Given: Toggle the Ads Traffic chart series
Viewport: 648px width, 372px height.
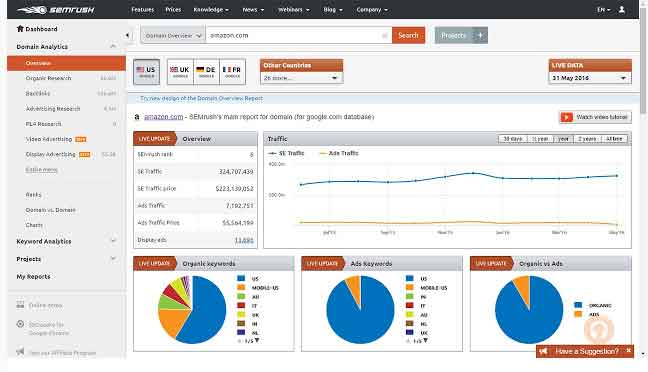Looking at the screenshot, I should coord(339,153).
